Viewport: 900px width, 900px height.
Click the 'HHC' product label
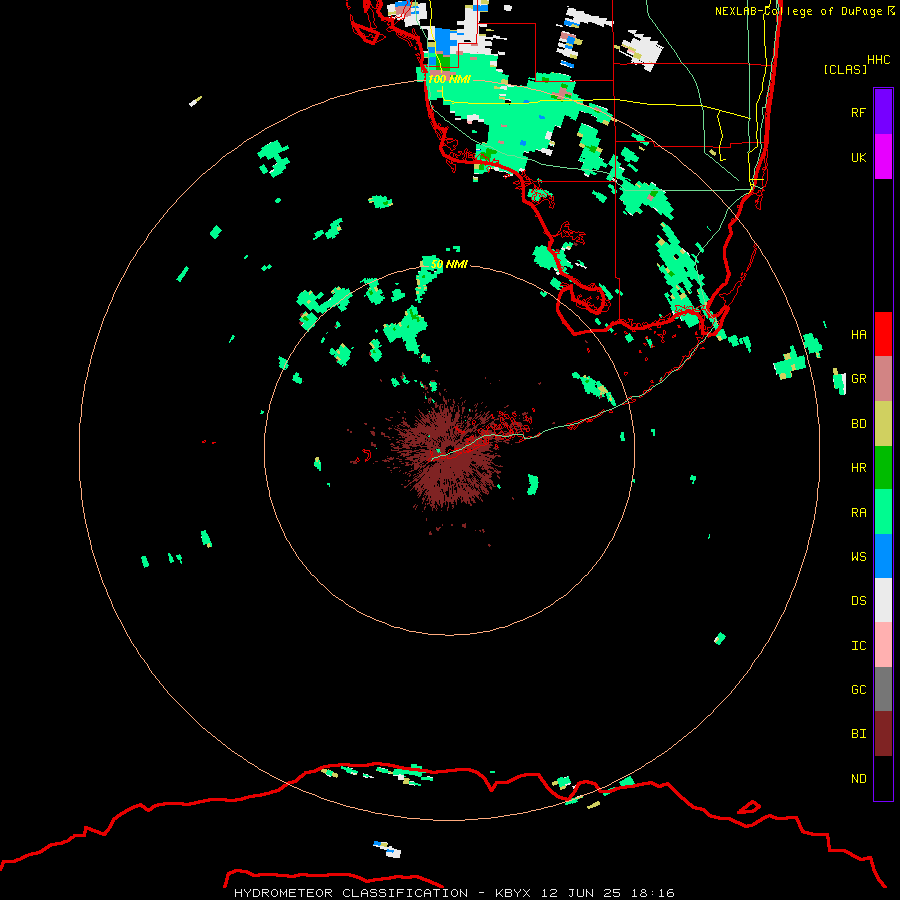pyautogui.click(x=878, y=60)
